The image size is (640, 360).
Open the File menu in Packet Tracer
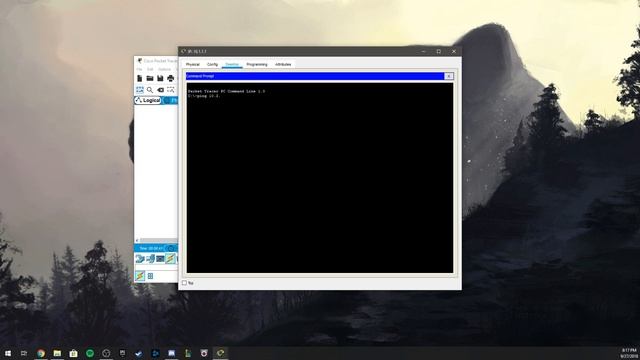140,69
